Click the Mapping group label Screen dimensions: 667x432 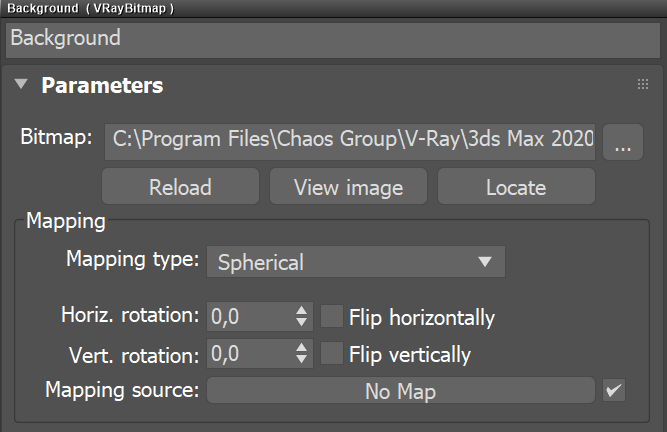click(66, 222)
